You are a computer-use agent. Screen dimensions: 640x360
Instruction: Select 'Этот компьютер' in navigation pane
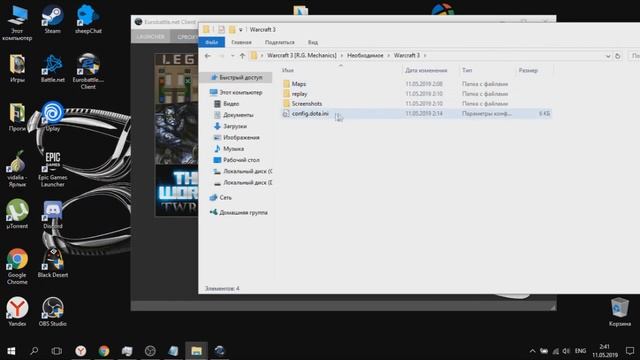pyautogui.click(x=237, y=93)
